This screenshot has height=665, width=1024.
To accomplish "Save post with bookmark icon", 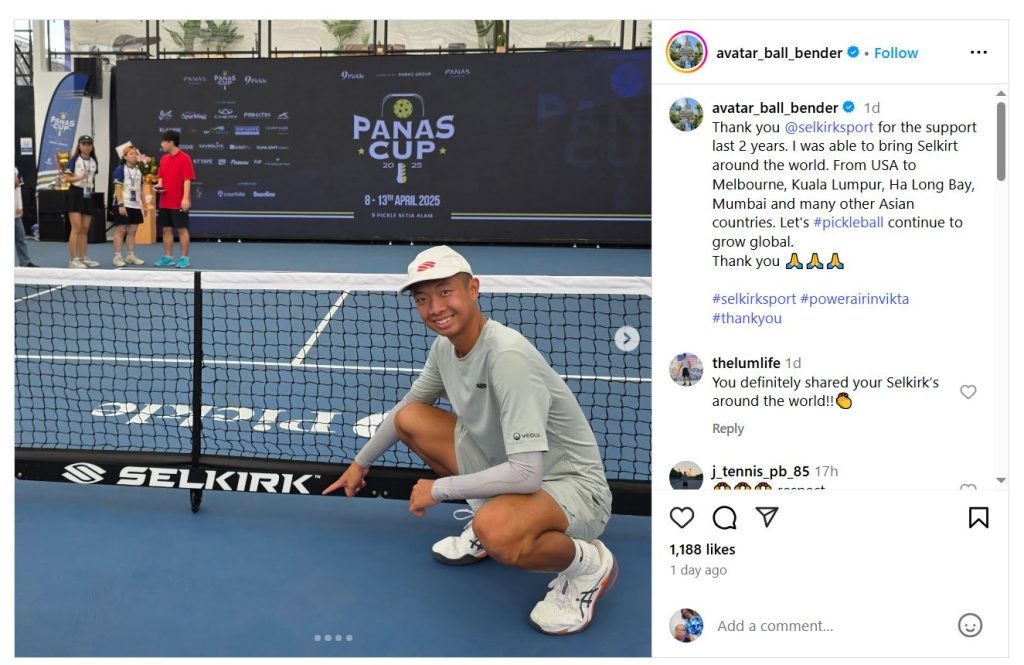I will pyautogui.click(x=978, y=517).
